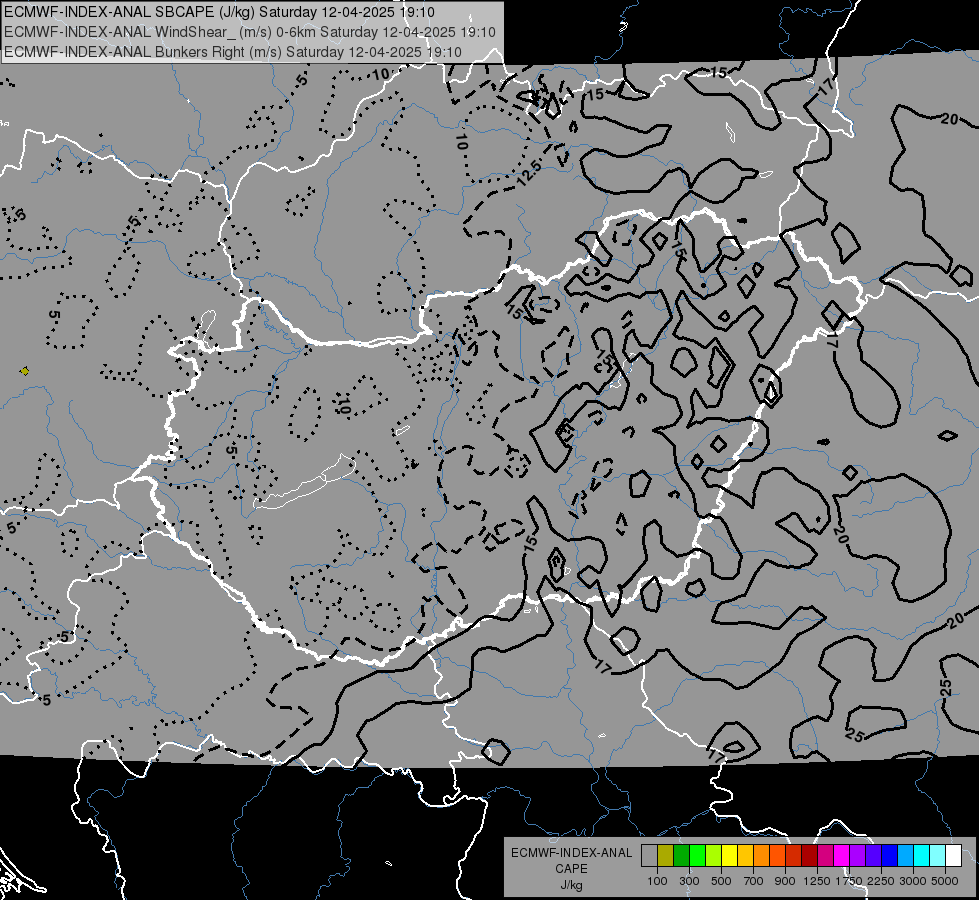979x900 pixels.
Task: Click the 1750 tick label on the legend
Action: click(x=849, y=881)
